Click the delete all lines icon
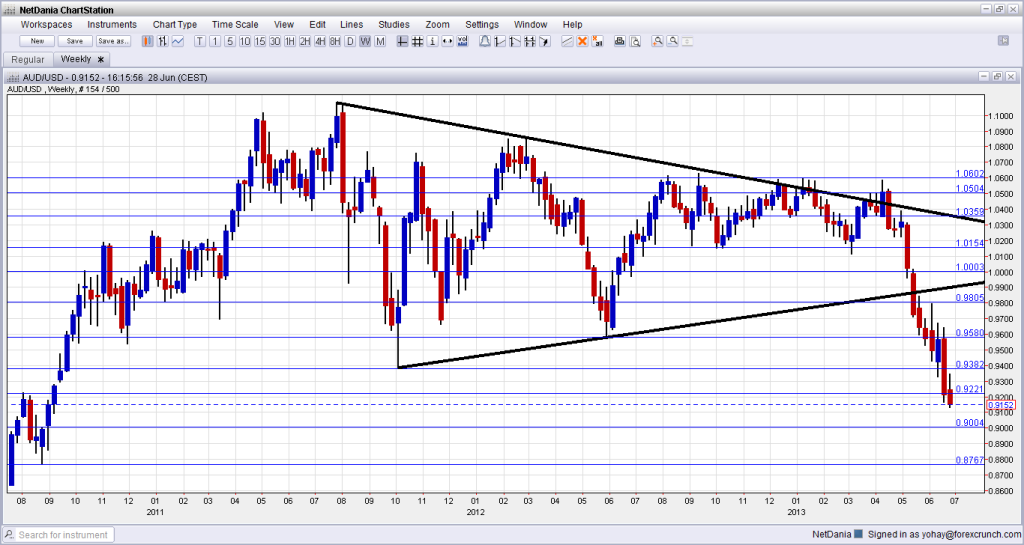1024x545 pixels. 597,41
